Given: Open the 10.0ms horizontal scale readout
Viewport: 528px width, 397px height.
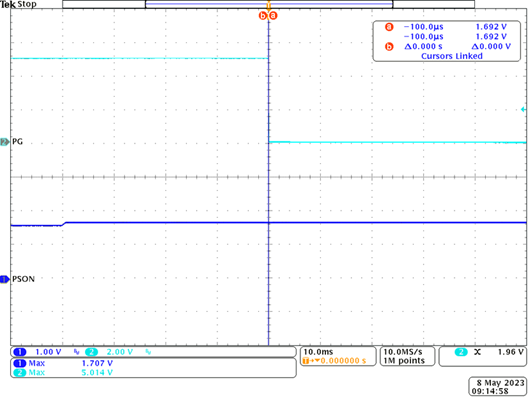Looking at the screenshot, I should [x=318, y=352].
